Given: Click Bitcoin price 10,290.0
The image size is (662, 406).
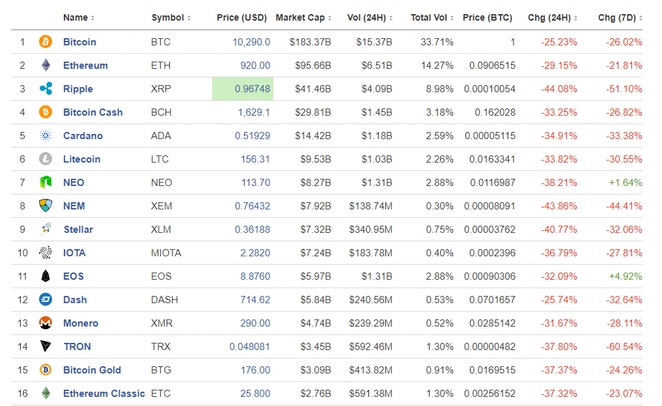Looking at the screenshot, I should tap(251, 42).
